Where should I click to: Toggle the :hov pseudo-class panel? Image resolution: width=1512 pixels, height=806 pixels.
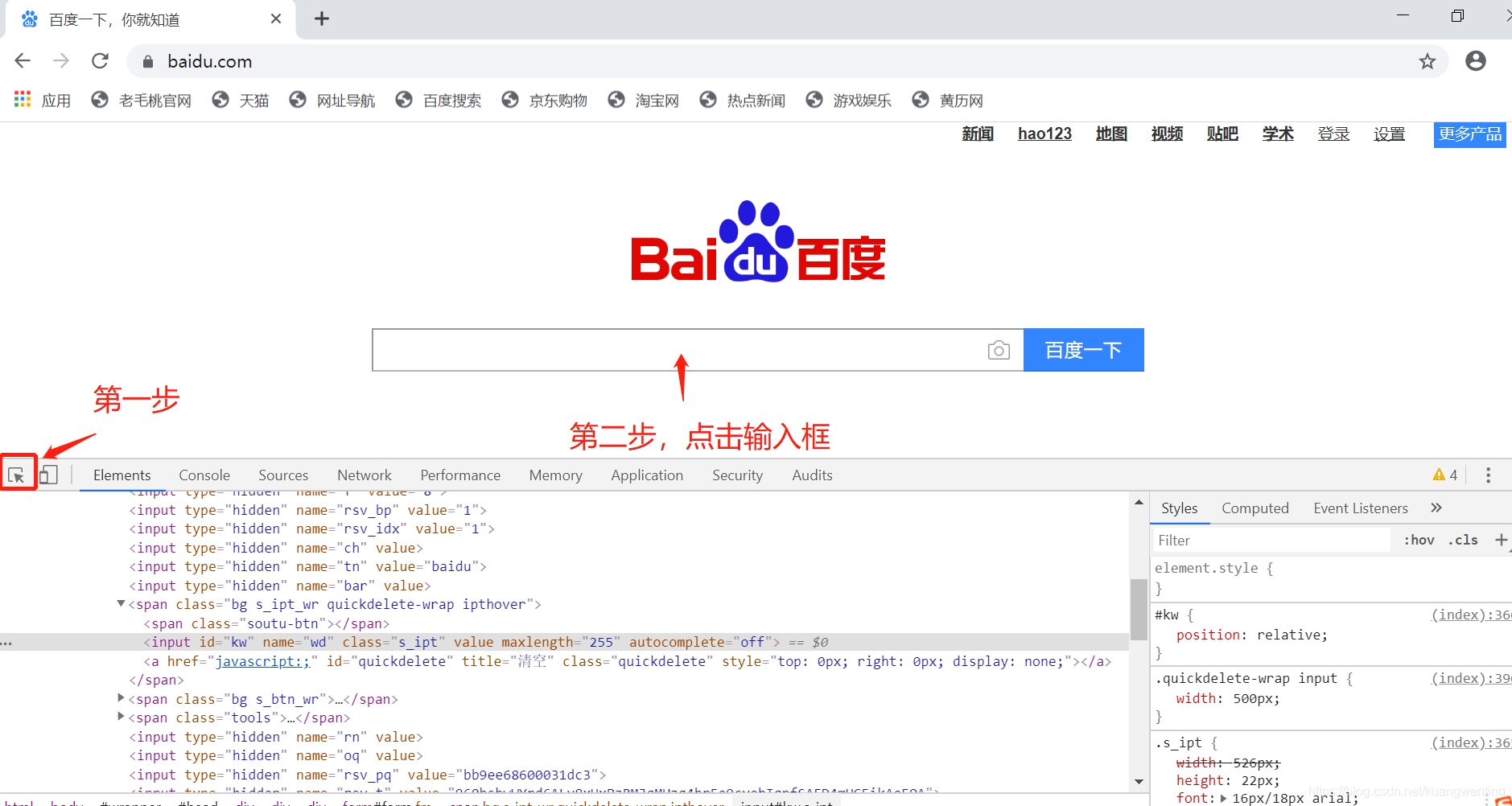[1419, 540]
